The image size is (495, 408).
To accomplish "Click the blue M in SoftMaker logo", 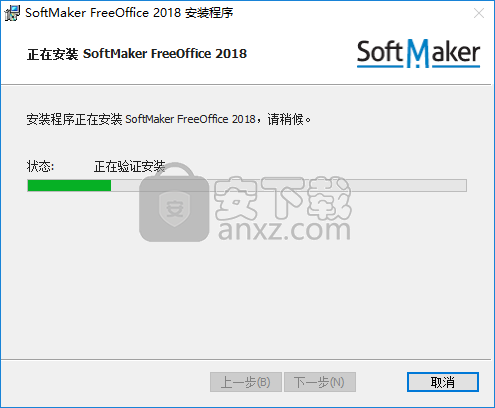I will 418,51.
